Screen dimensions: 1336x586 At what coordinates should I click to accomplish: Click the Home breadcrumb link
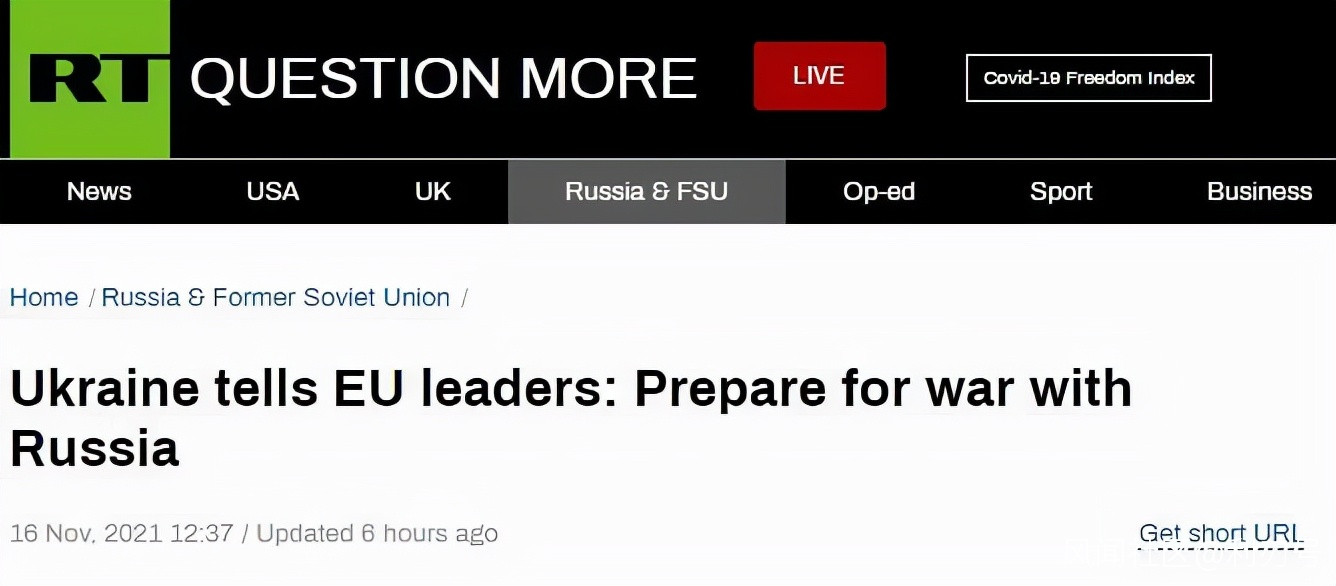[44, 297]
